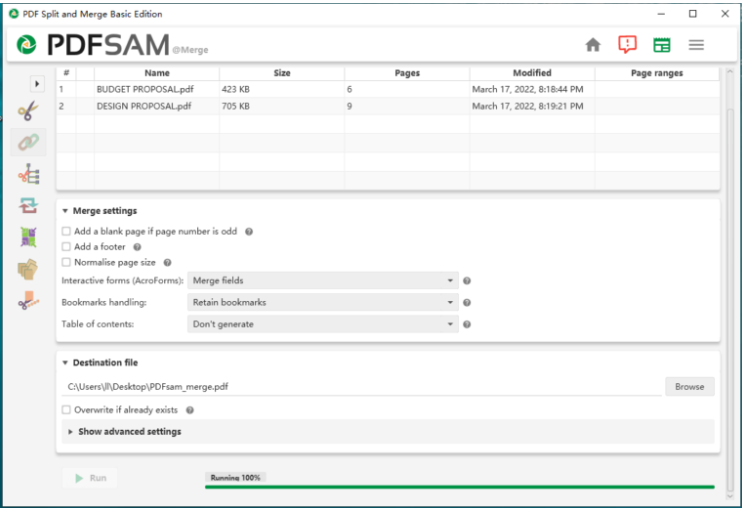Image resolution: width=742 pixels, height=508 pixels.
Task: Select the Split by bookmarks tool
Action: (29, 174)
